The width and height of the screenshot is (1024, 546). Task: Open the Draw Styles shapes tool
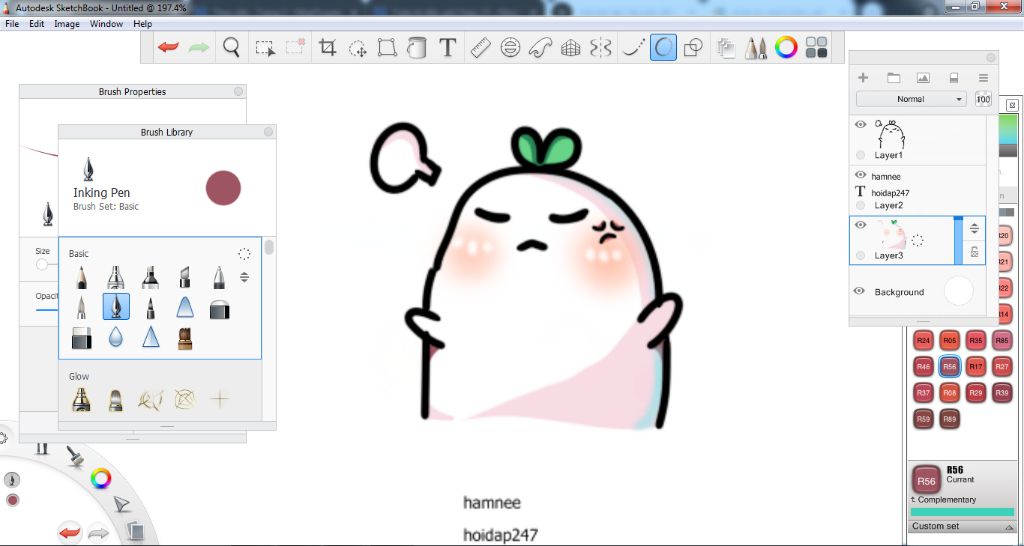[x=693, y=48]
